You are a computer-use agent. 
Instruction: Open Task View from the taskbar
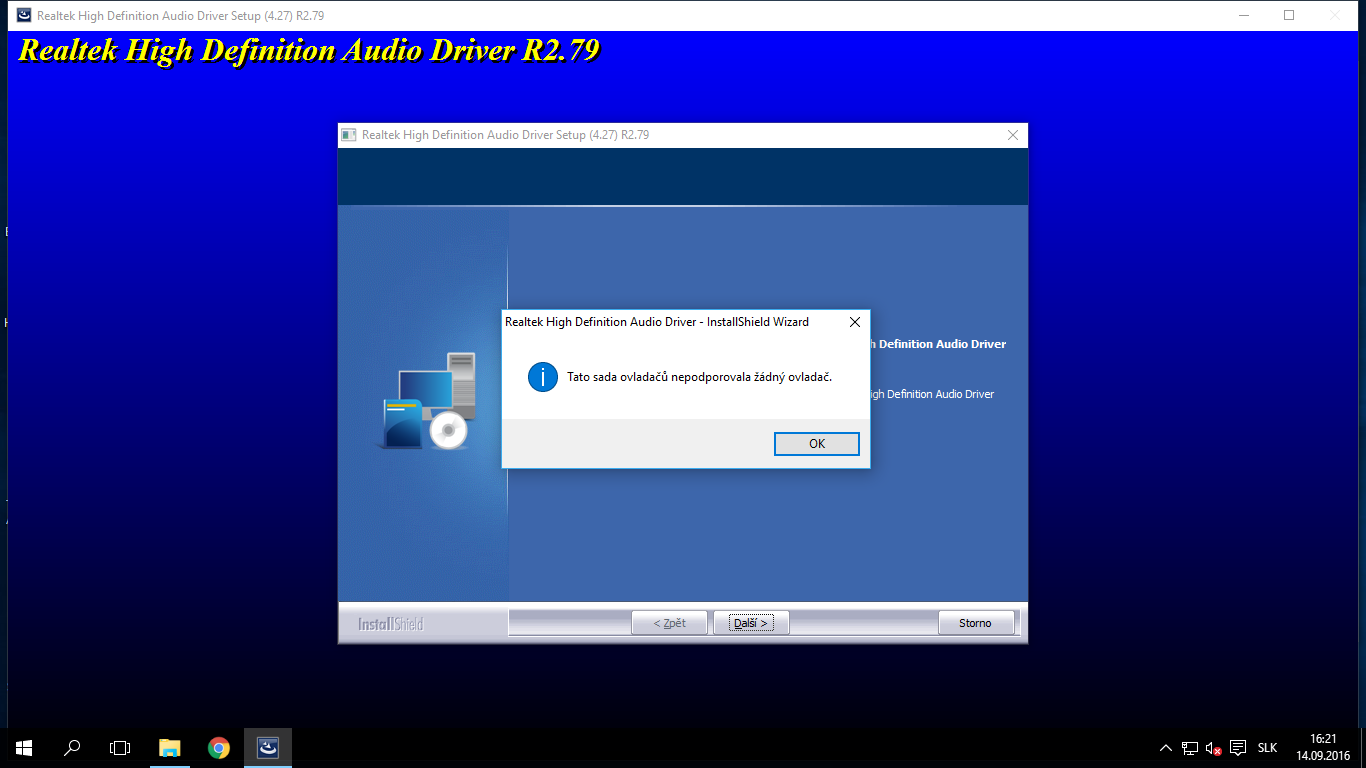(120, 747)
